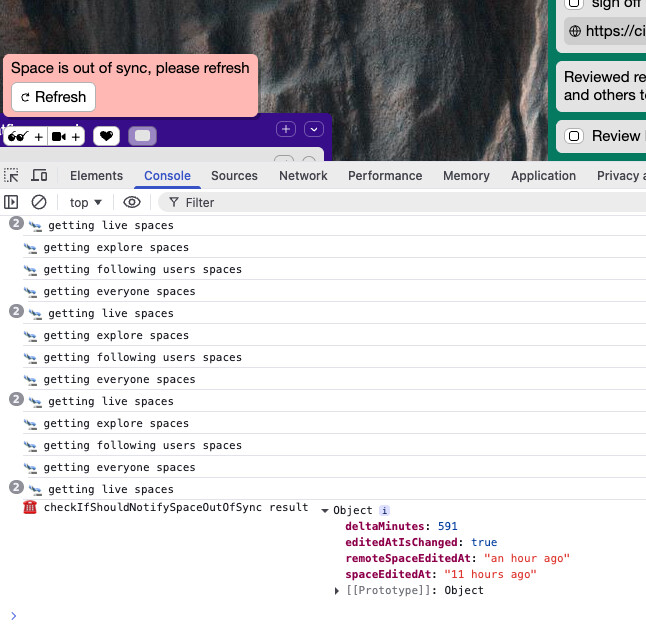The width and height of the screenshot is (646, 628).
Task: Show the console sidebar panel
Action: pyautogui.click(x=12, y=202)
